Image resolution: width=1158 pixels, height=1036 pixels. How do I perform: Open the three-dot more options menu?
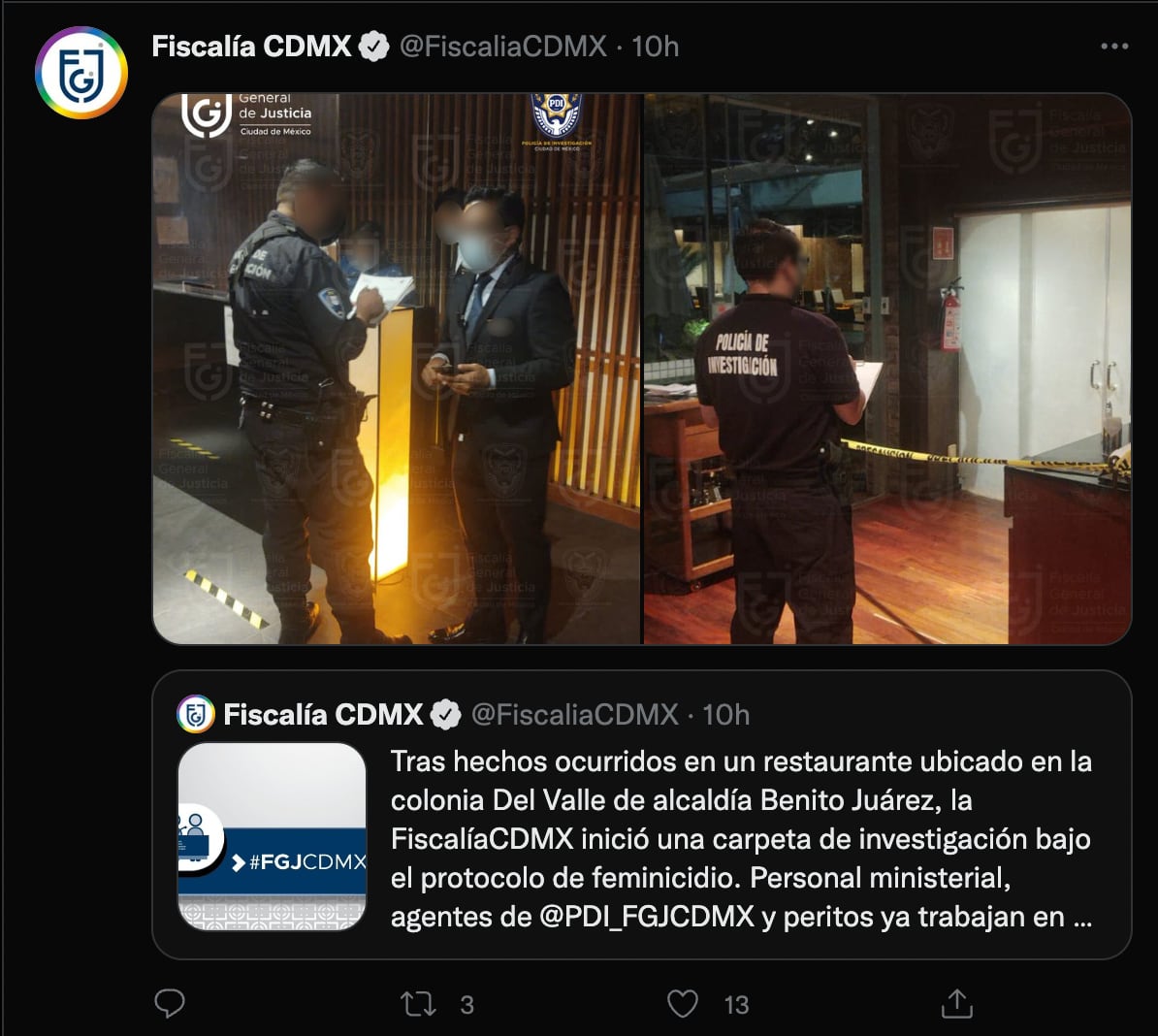click(x=1114, y=47)
